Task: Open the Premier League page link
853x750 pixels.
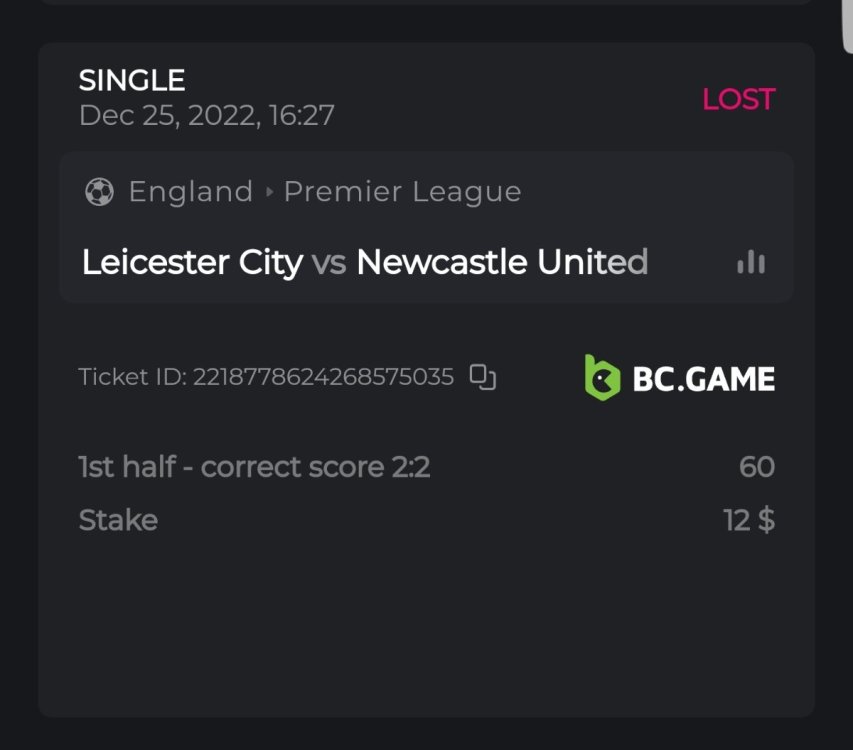Action: tap(403, 191)
